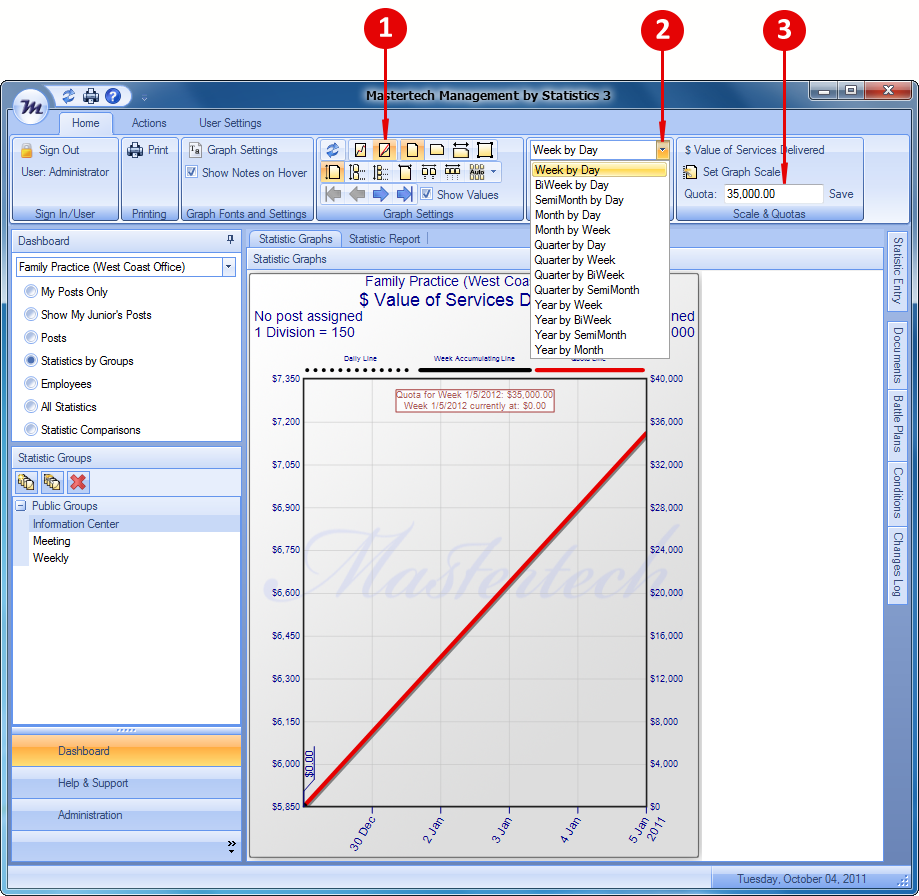This screenshot has width=919, height=896.
Task: Click Set Graph Scale button
Action: pyautogui.click(x=732, y=172)
